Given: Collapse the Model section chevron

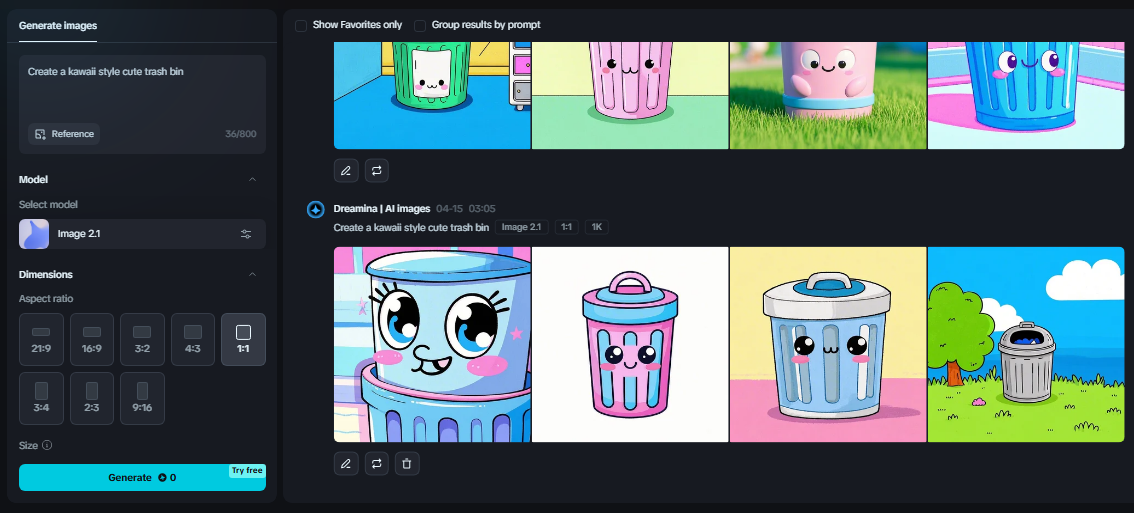Looking at the screenshot, I should (x=252, y=179).
